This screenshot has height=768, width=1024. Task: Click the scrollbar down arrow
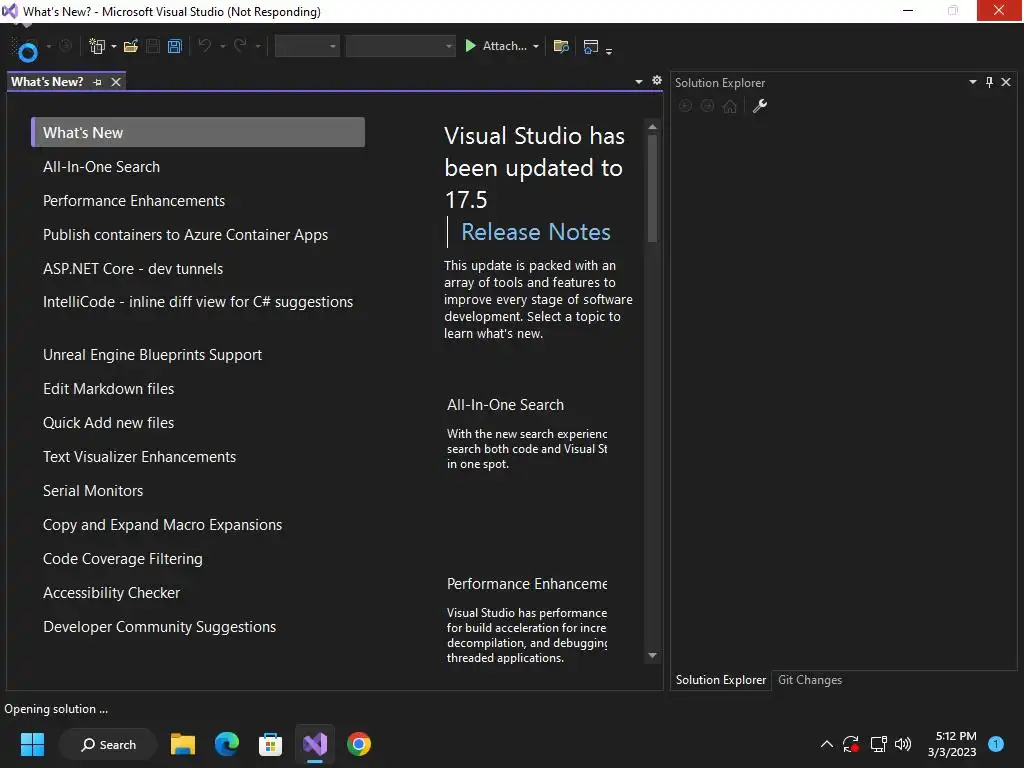pyautogui.click(x=652, y=655)
